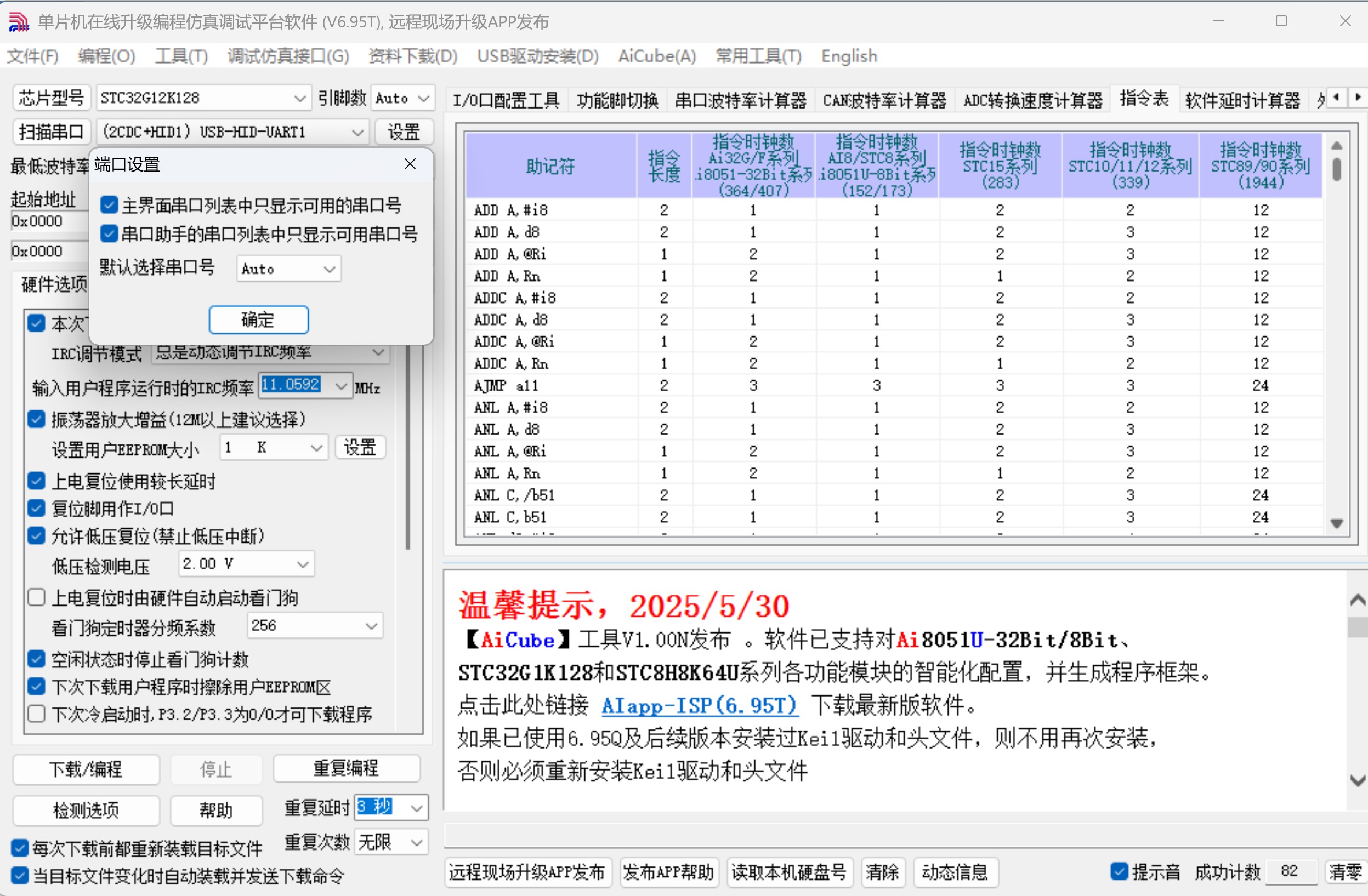This screenshot has height=896, width=1368.
Task: Open the 编程(O) menu
Action: (106, 56)
